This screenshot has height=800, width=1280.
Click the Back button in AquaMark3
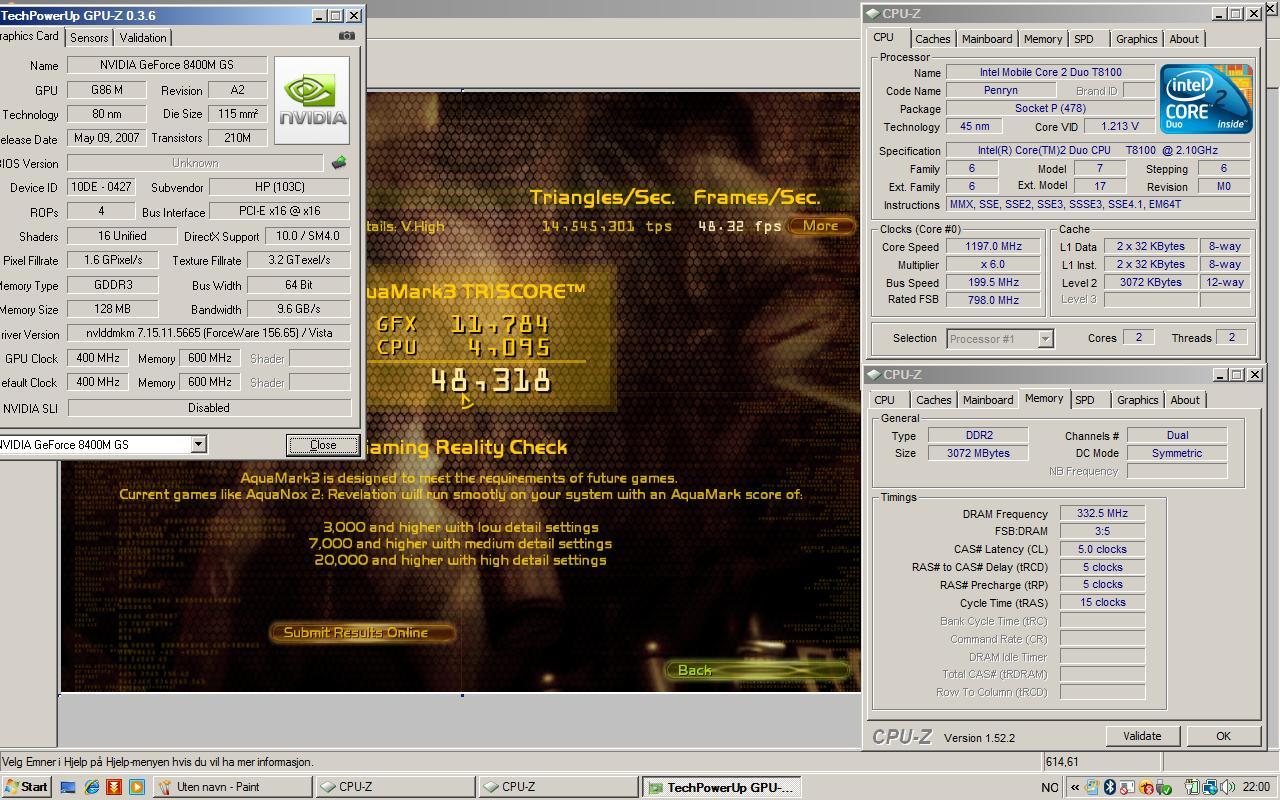(x=755, y=670)
